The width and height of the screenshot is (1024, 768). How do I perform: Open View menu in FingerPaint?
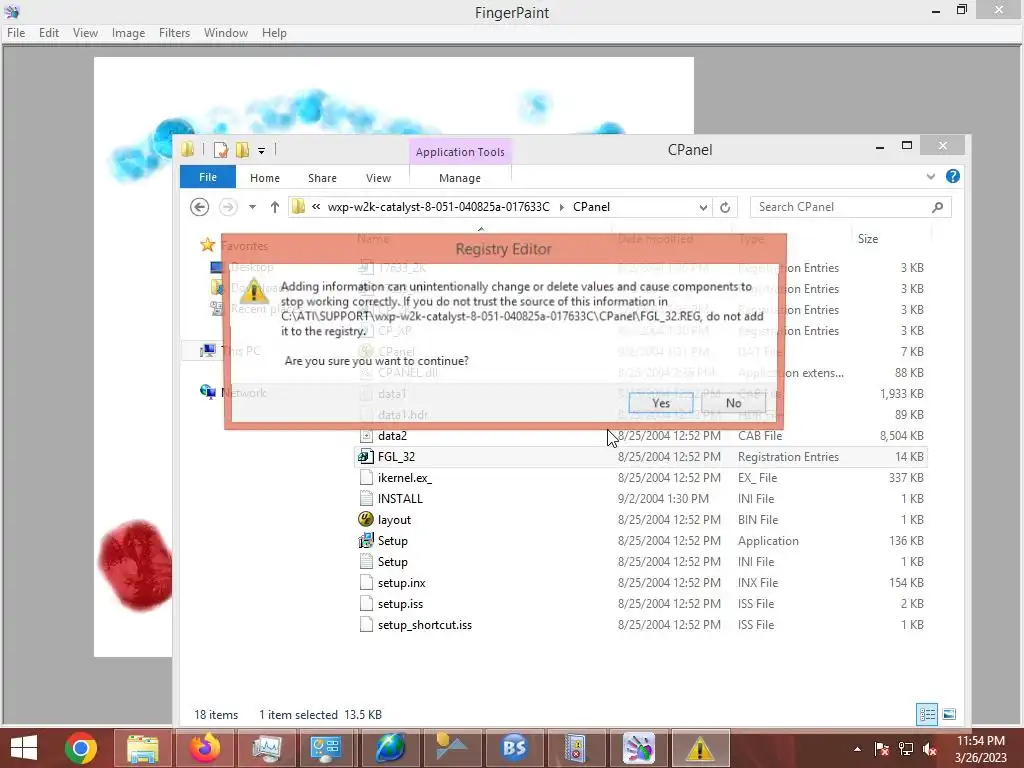[x=86, y=33]
